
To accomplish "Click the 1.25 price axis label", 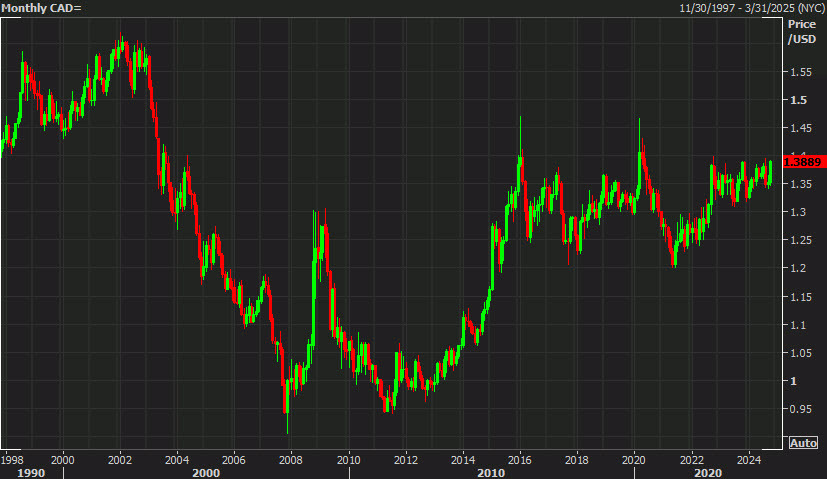I will click(801, 240).
